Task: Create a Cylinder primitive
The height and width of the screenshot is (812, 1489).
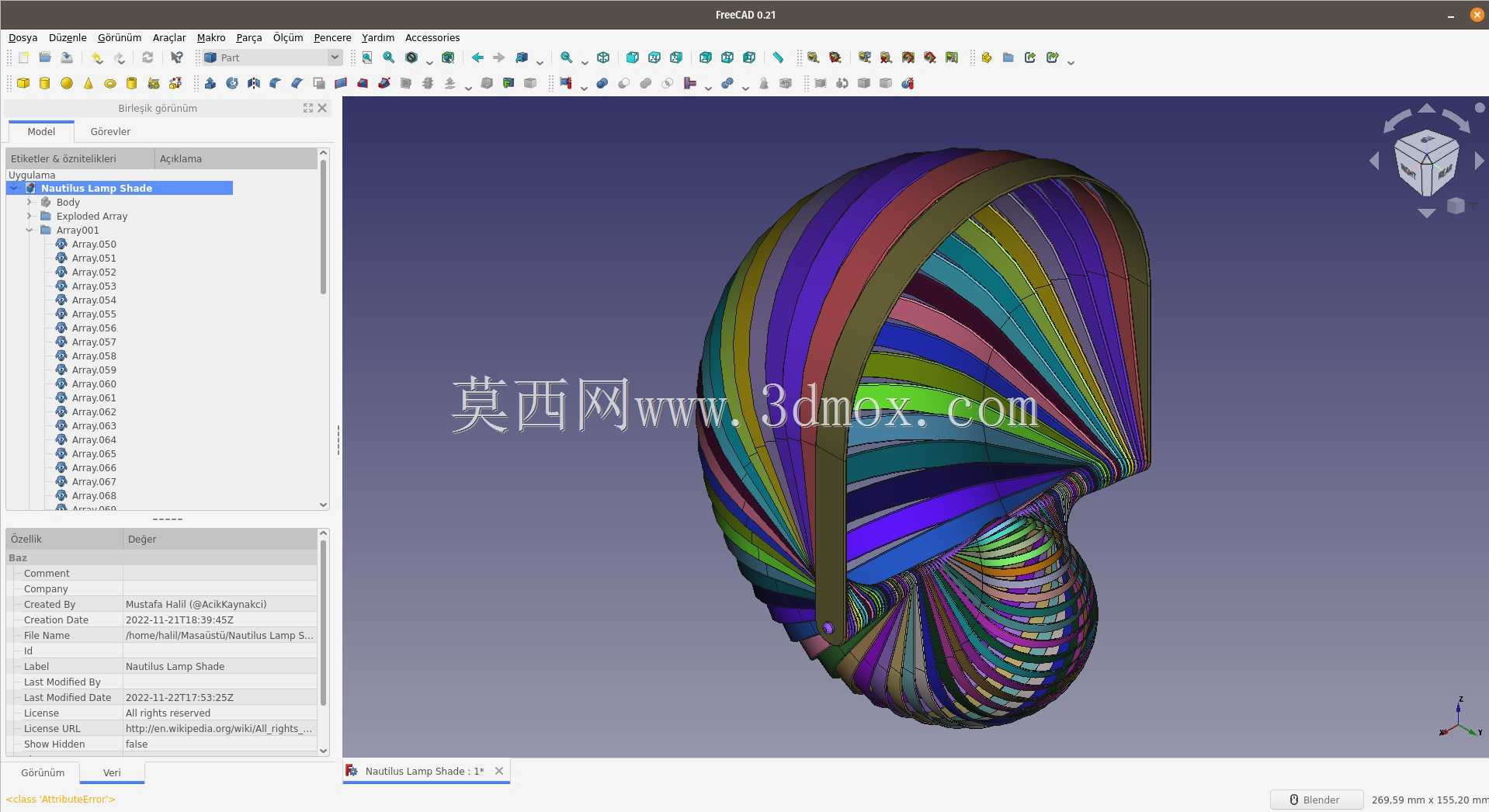Action: pyautogui.click(x=45, y=83)
